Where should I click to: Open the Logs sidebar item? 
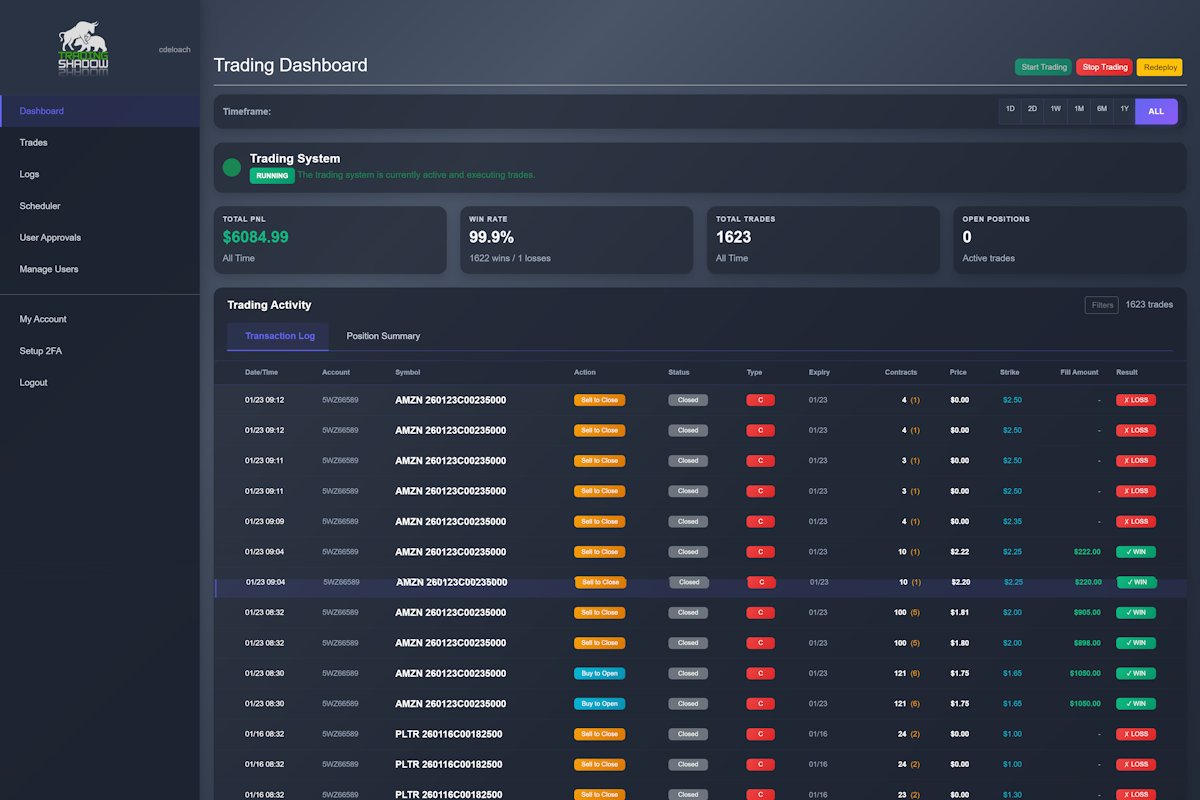click(30, 174)
